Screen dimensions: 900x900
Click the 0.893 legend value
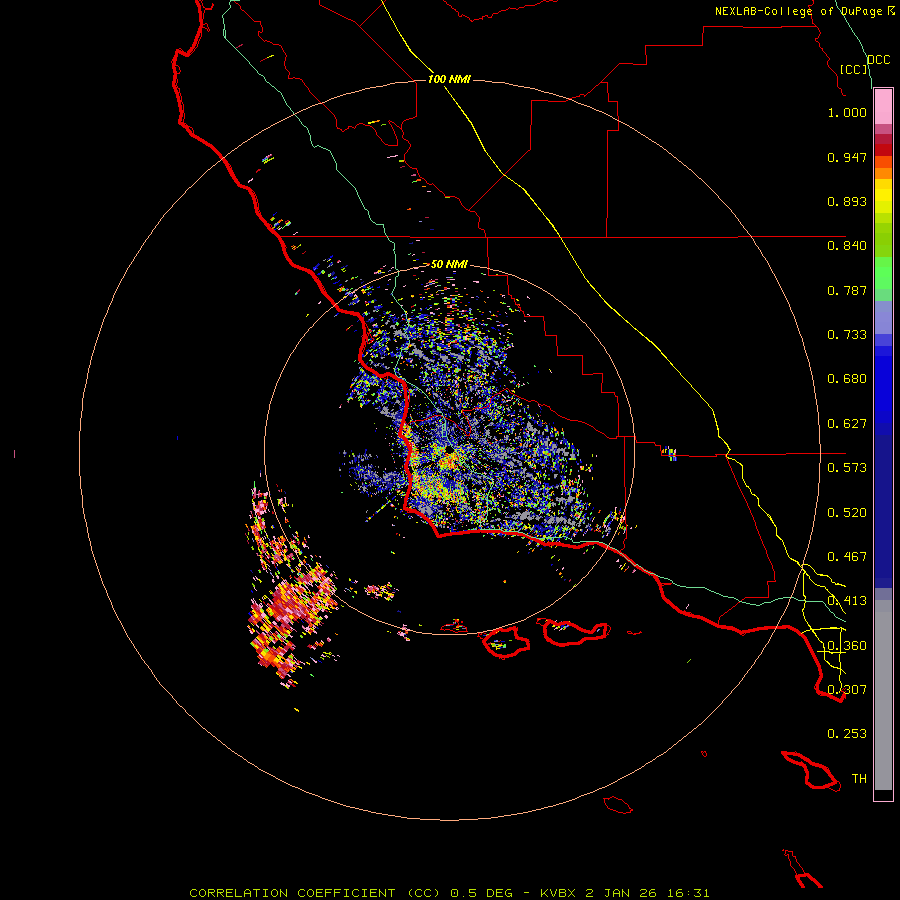847,201
